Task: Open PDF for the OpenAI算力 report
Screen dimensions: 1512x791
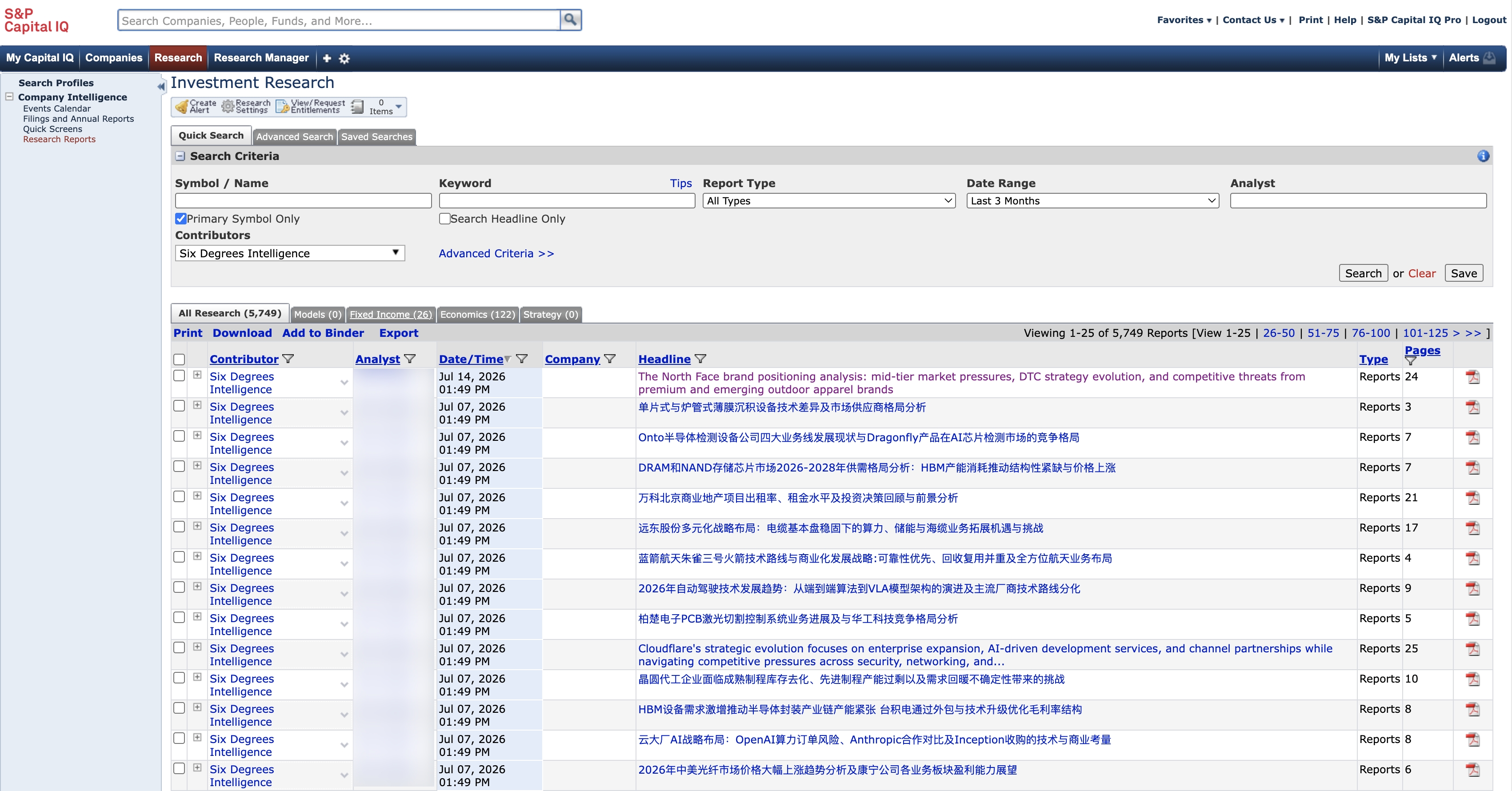Action: tap(1473, 740)
